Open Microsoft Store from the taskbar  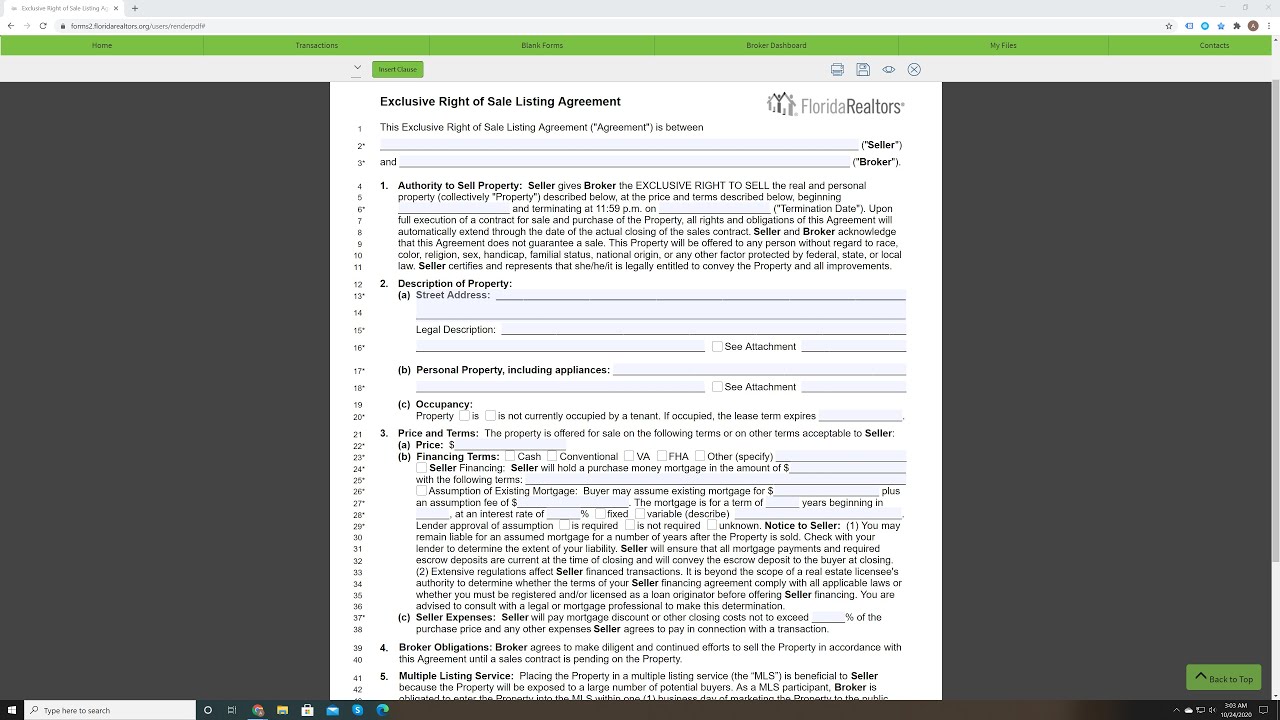point(307,710)
